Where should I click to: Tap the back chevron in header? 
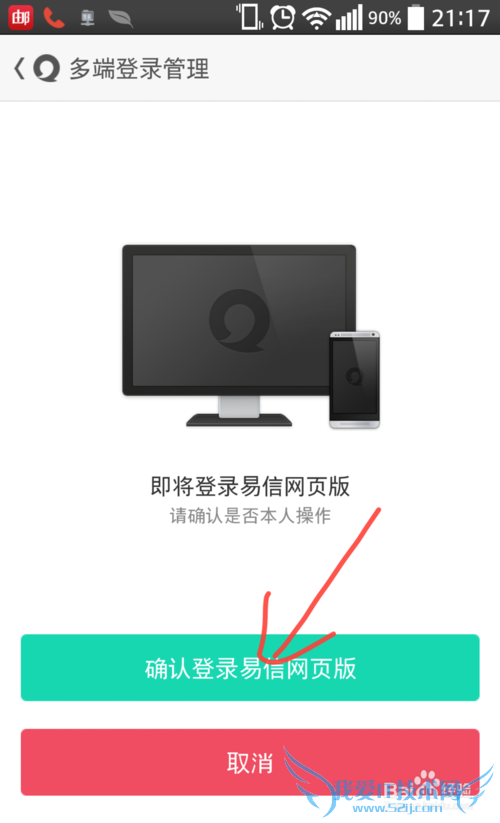pyautogui.click(x=19, y=68)
